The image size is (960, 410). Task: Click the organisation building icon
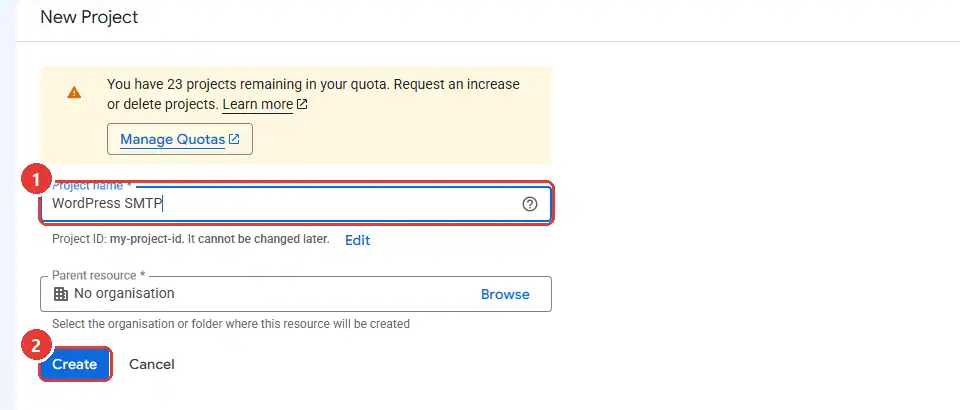coord(61,294)
